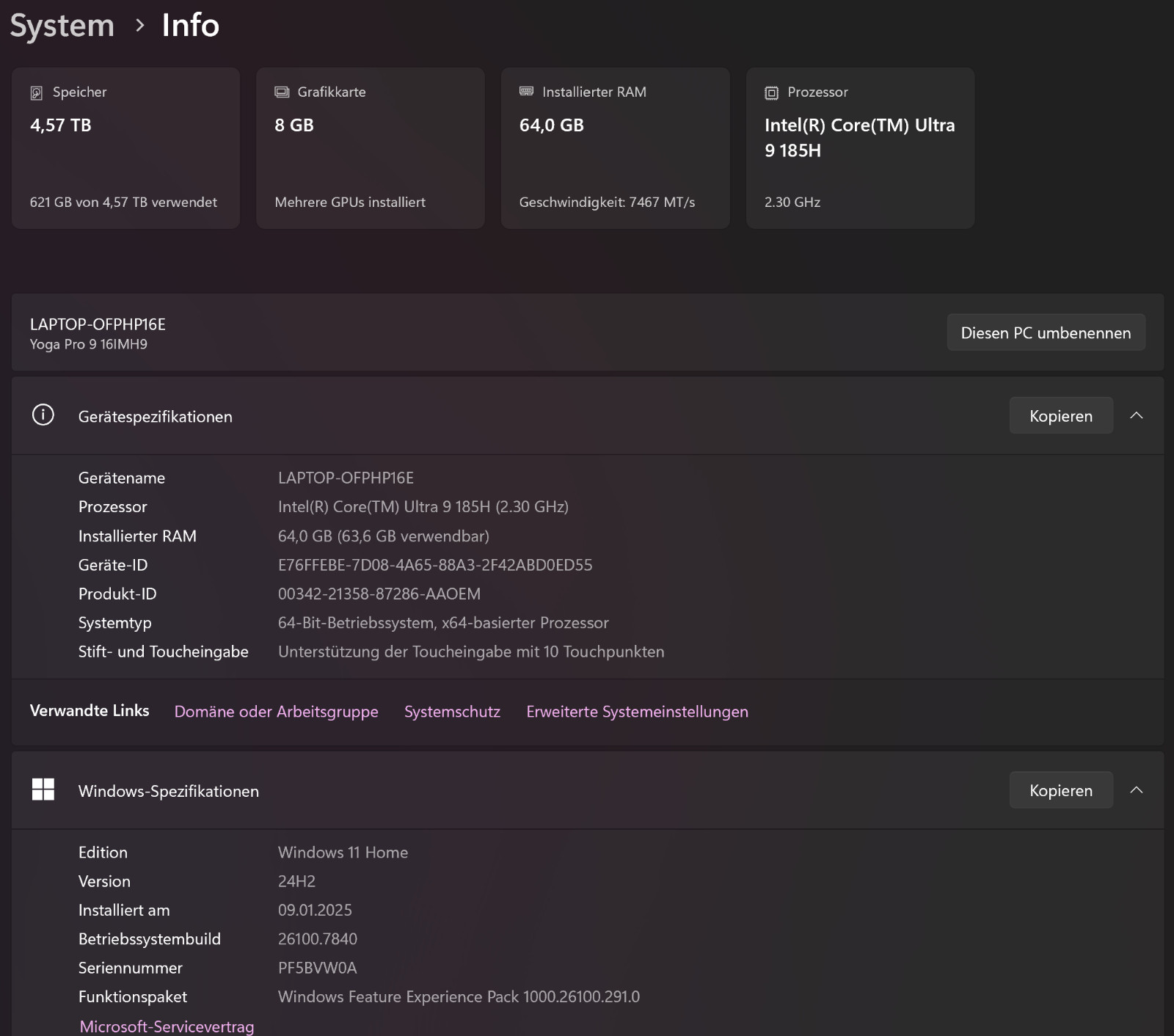Collapse the Gerätespezifikationen section chevron

1137,415
